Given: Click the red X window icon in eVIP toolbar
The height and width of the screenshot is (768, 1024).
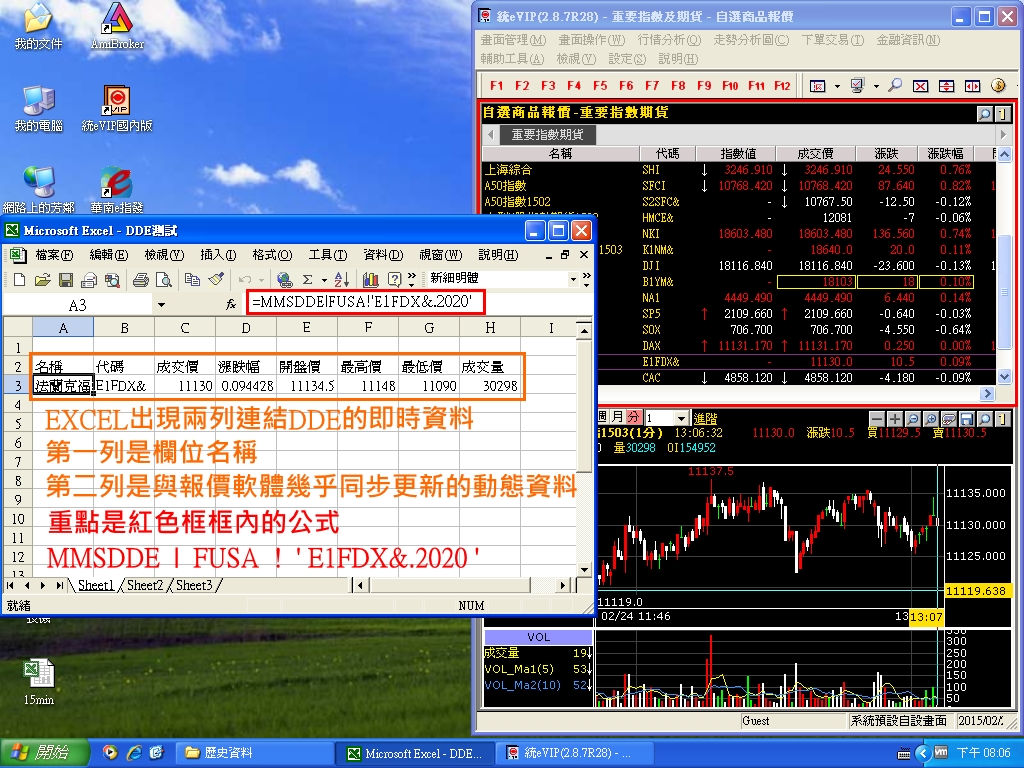Looking at the screenshot, I should point(920,86).
